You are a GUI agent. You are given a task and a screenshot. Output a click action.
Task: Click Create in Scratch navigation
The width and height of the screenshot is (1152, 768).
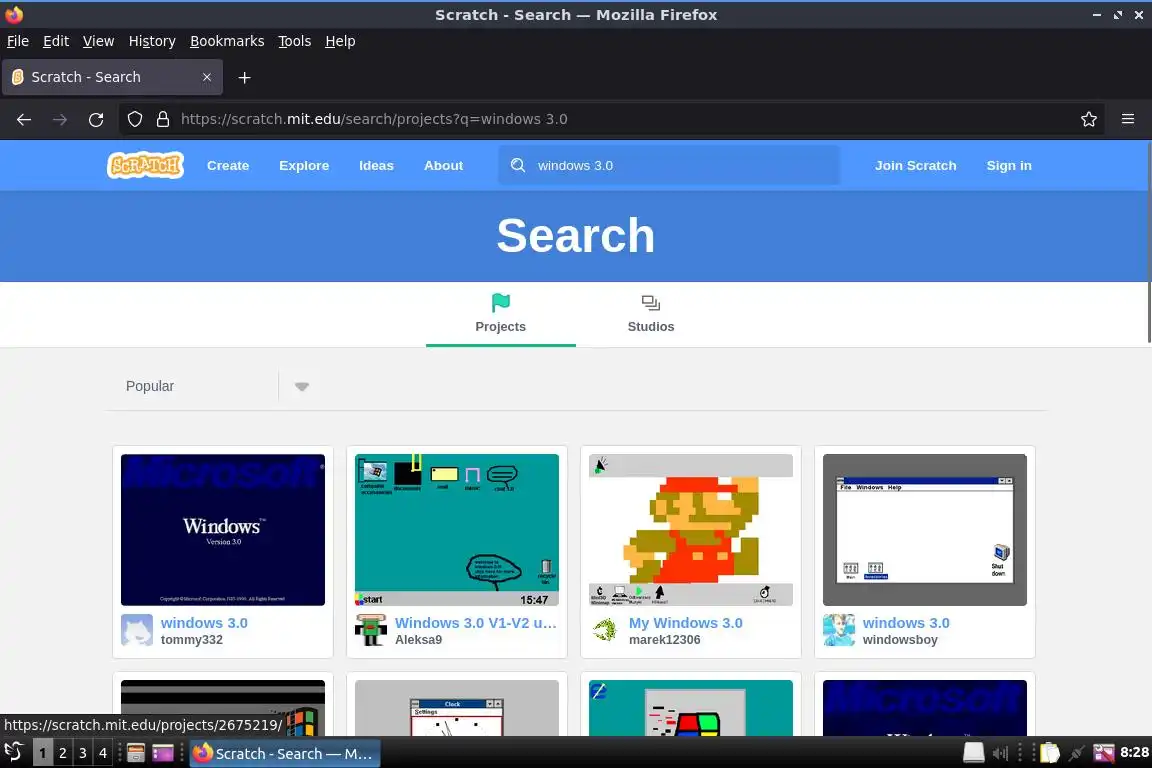[228, 165]
